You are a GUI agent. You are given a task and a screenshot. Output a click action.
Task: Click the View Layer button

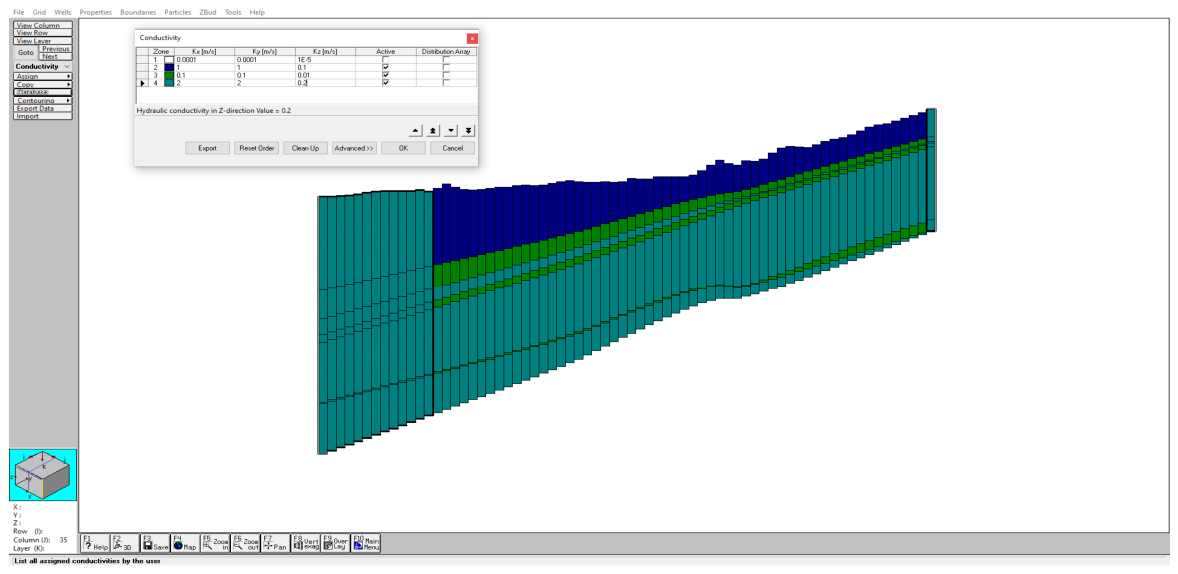pos(43,41)
